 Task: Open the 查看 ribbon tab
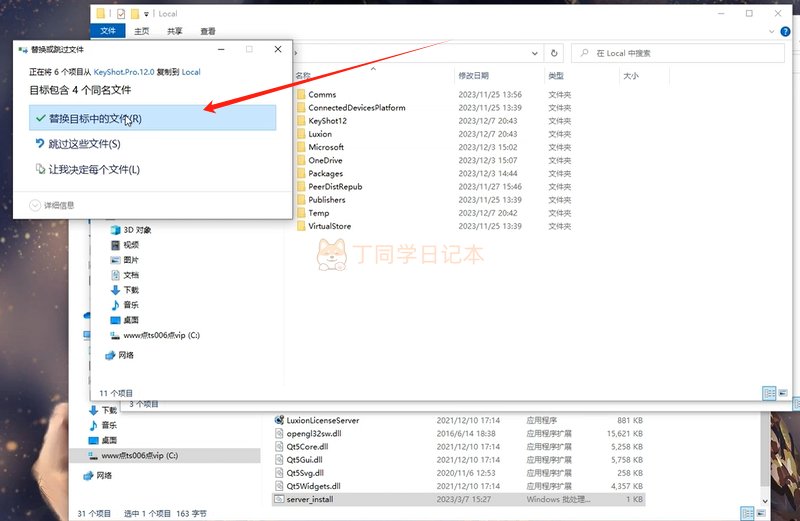(x=208, y=31)
